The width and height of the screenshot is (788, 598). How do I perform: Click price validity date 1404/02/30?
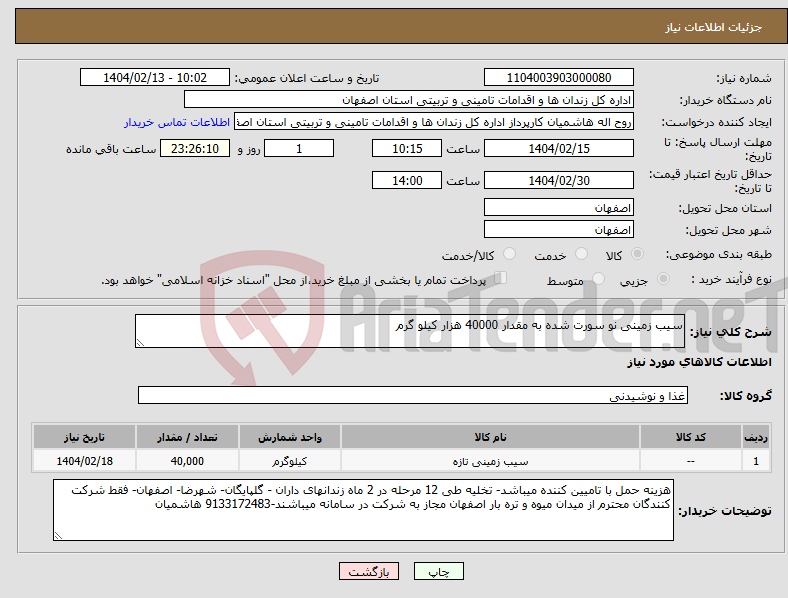[x=559, y=180]
